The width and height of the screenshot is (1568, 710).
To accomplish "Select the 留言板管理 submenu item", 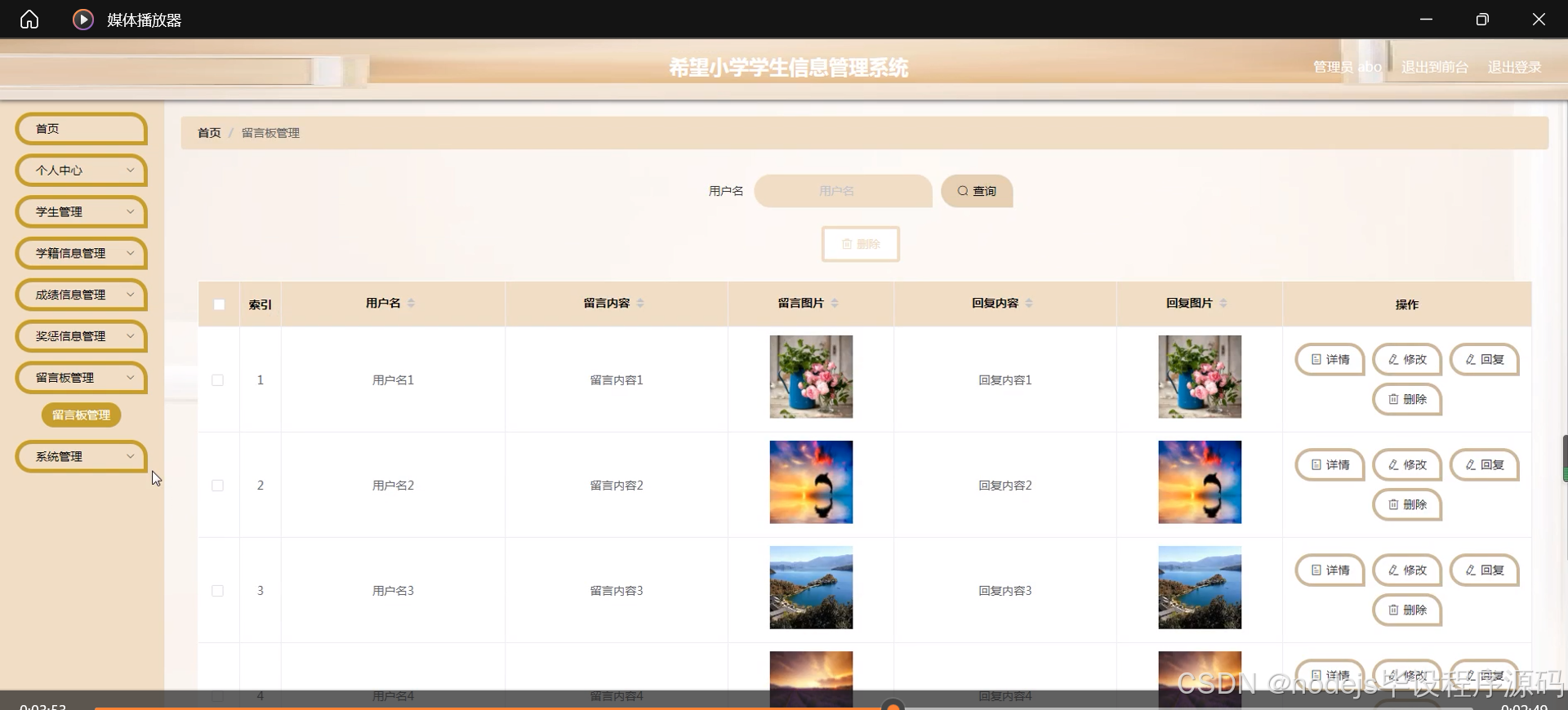I will point(81,415).
